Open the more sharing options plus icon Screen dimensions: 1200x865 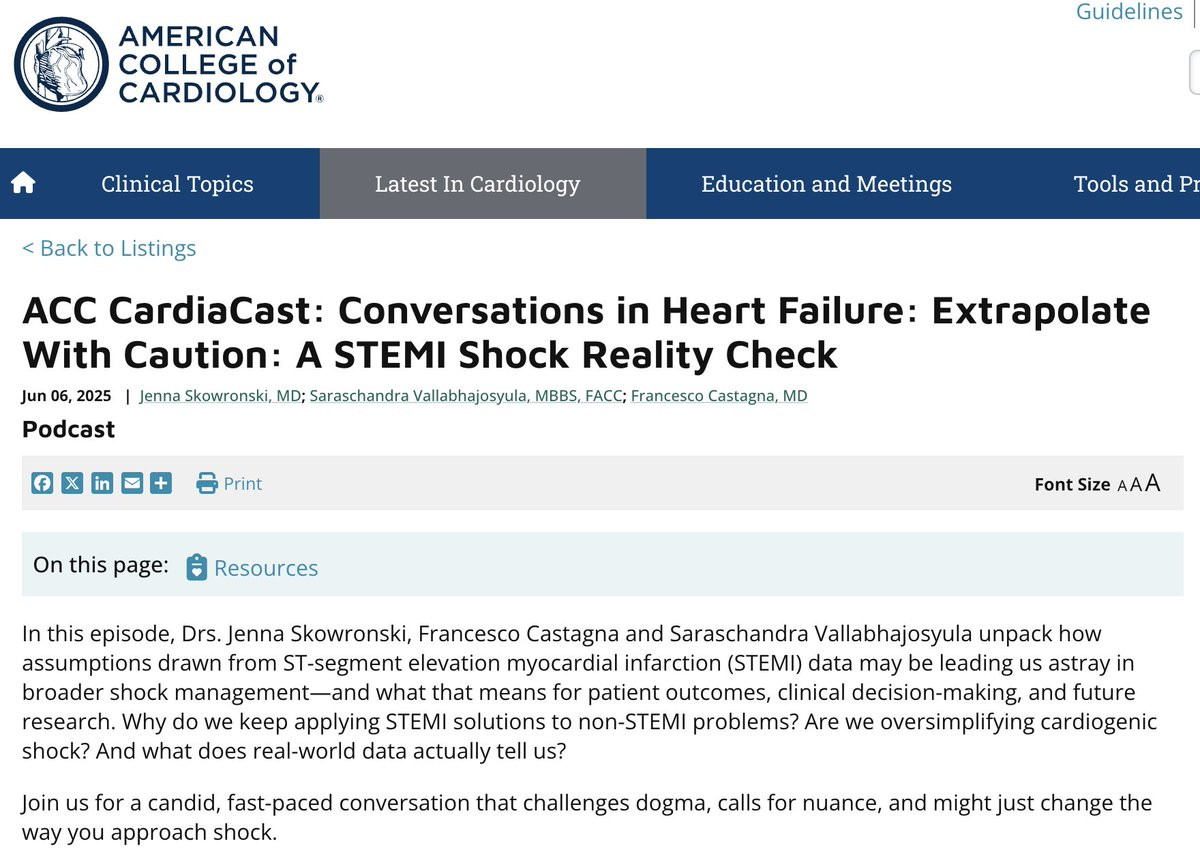coord(161,484)
